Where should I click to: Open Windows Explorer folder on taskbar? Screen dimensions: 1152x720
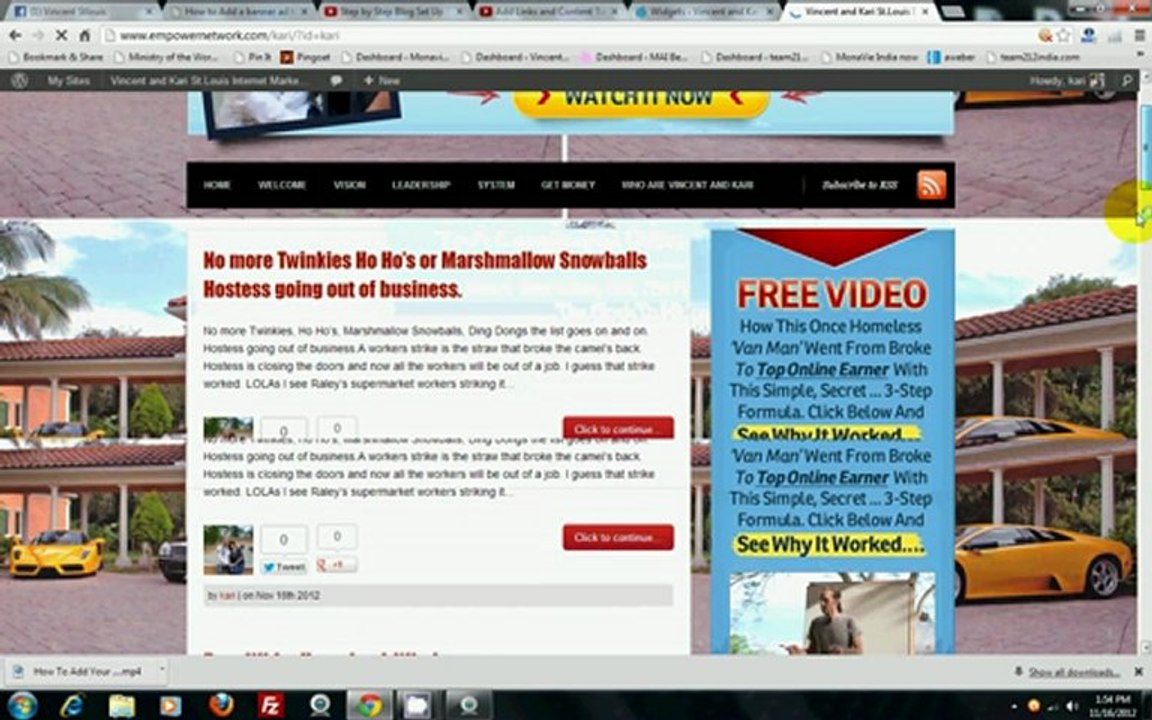122,705
